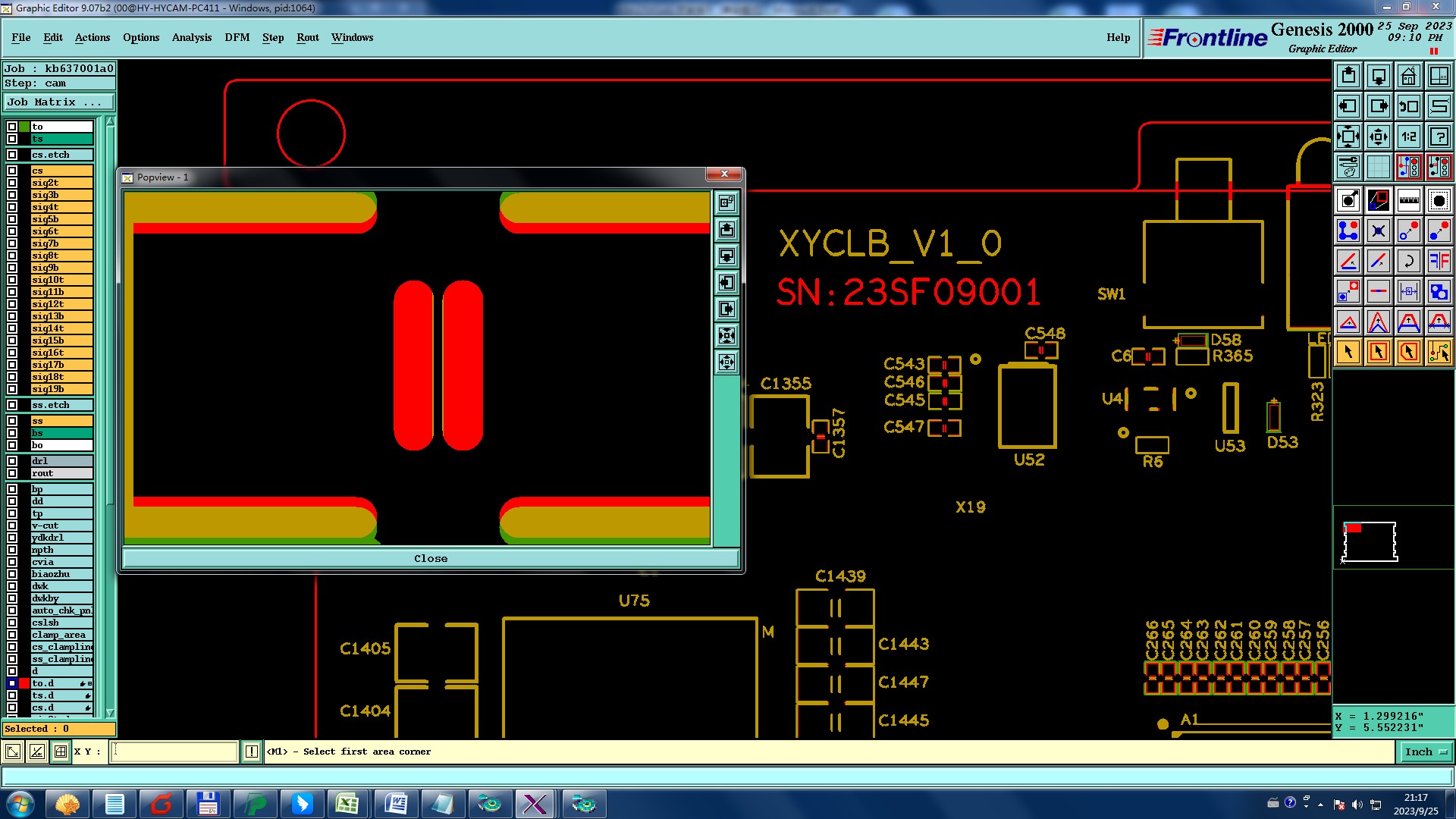Screen dimensions: 1456x819
Task: Select the ruler measure tool
Action: click(x=1408, y=200)
